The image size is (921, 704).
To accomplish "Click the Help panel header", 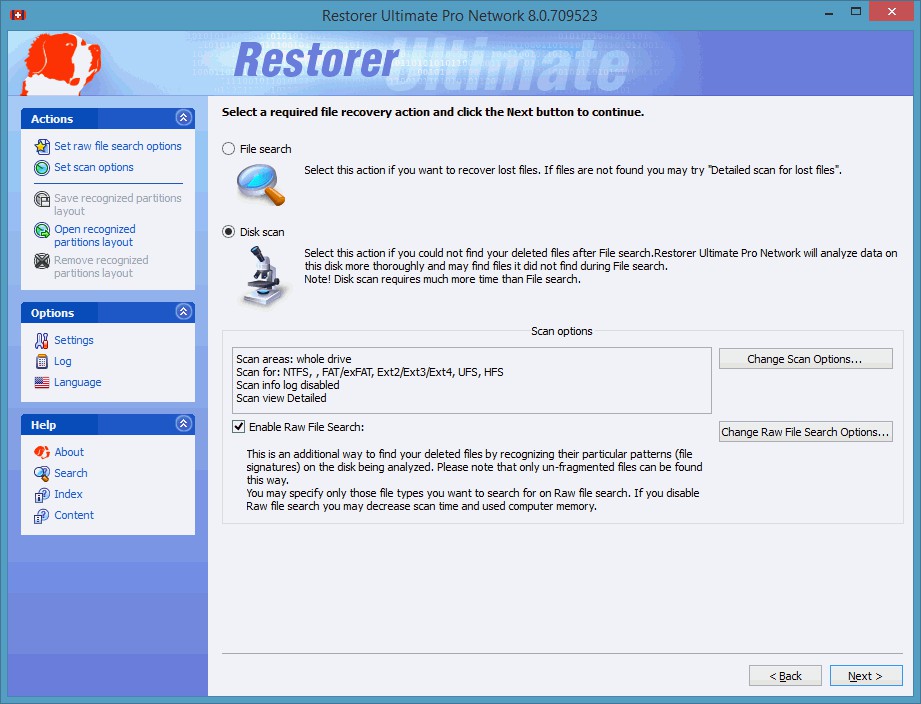I will point(108,424).
